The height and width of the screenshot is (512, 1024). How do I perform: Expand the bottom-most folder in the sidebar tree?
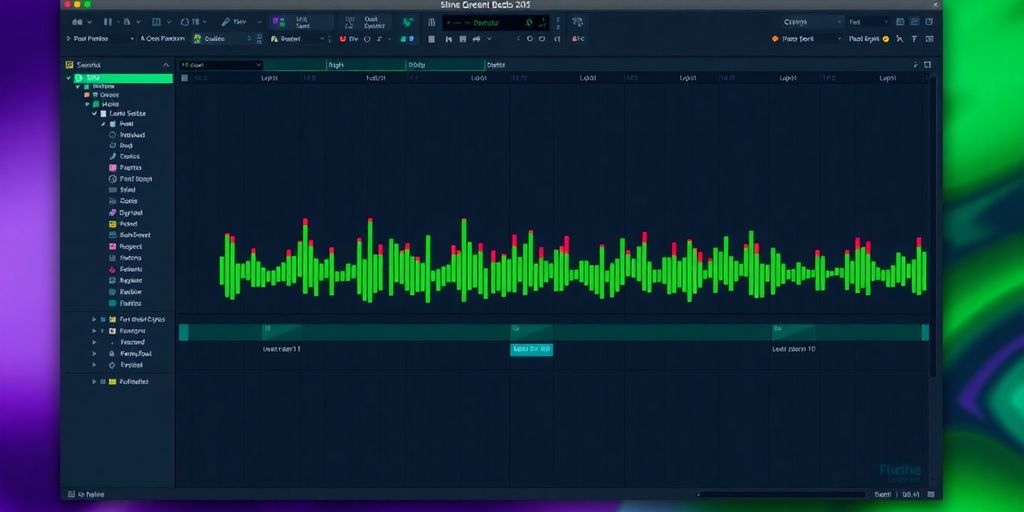point(94,381)
